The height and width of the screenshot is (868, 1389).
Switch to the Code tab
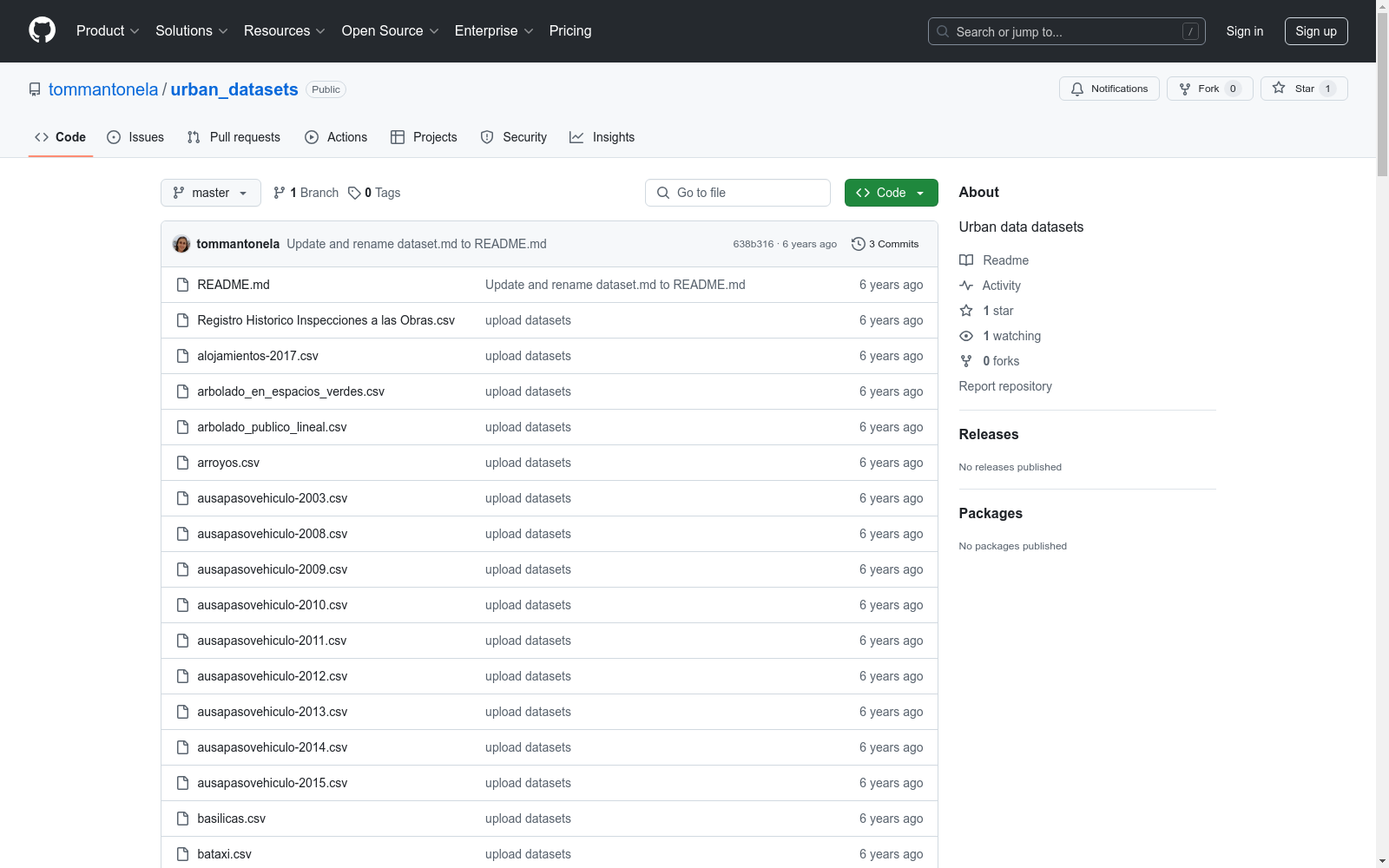[61, 137]
